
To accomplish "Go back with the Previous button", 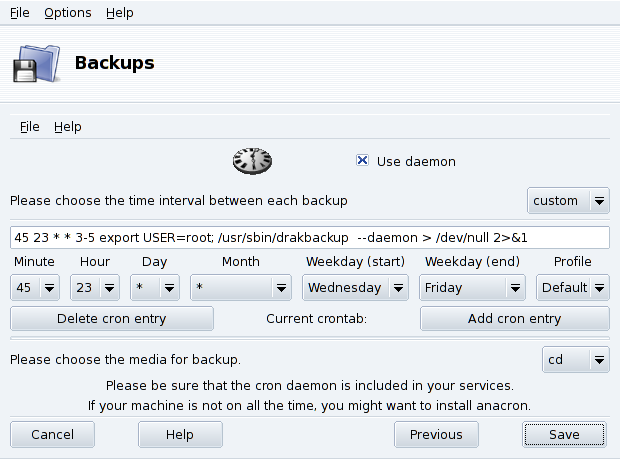I will [x=436, y=435].
